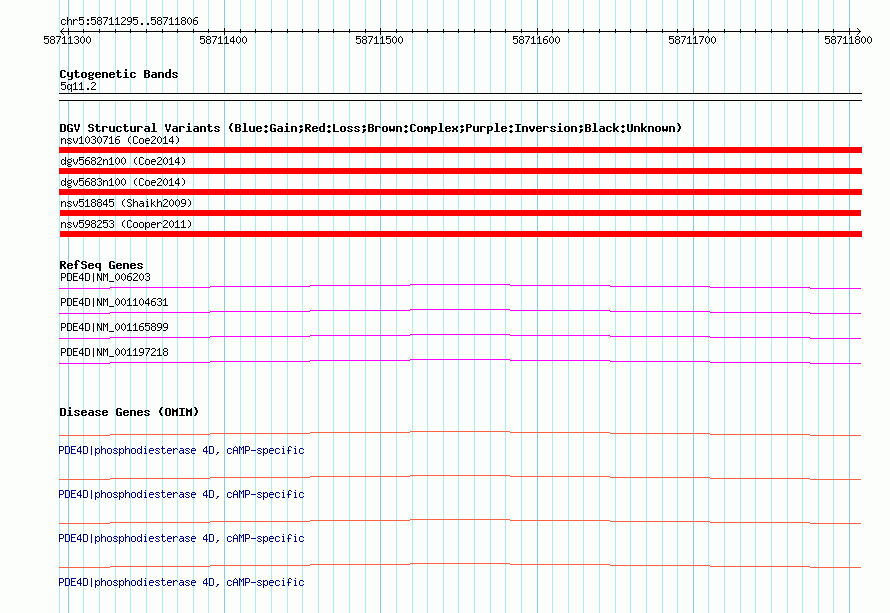
Task: Click the red loss bar under nsv518845
Action: [460, 213]
